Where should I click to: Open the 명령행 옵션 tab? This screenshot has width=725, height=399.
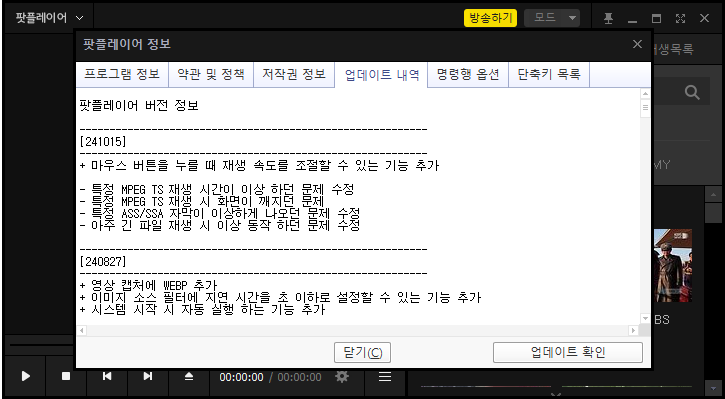[x=468, y=74]
